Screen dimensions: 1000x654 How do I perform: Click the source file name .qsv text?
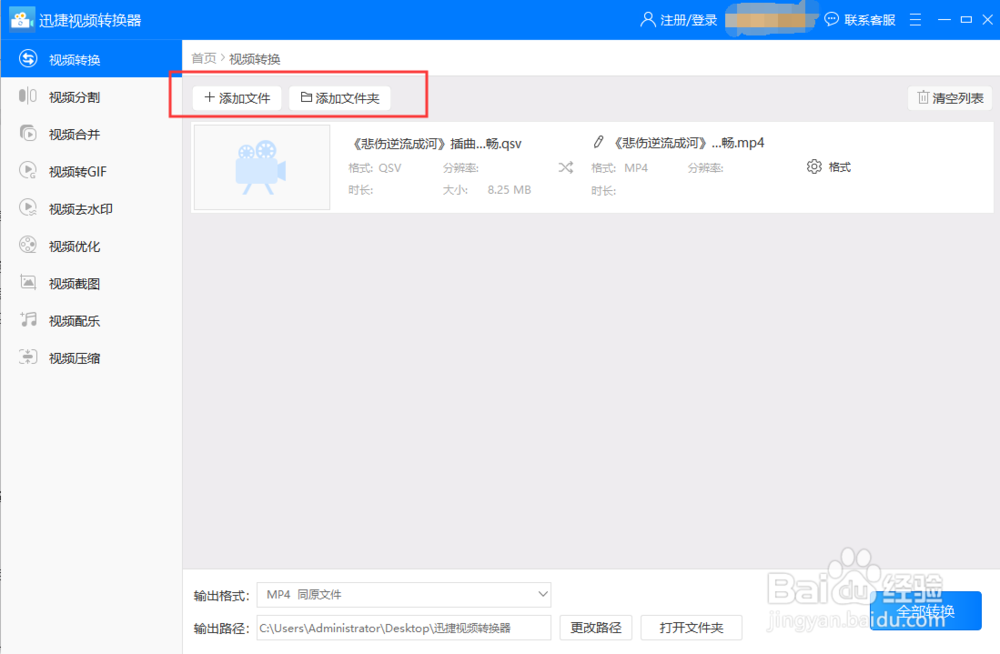coord(437,144)
